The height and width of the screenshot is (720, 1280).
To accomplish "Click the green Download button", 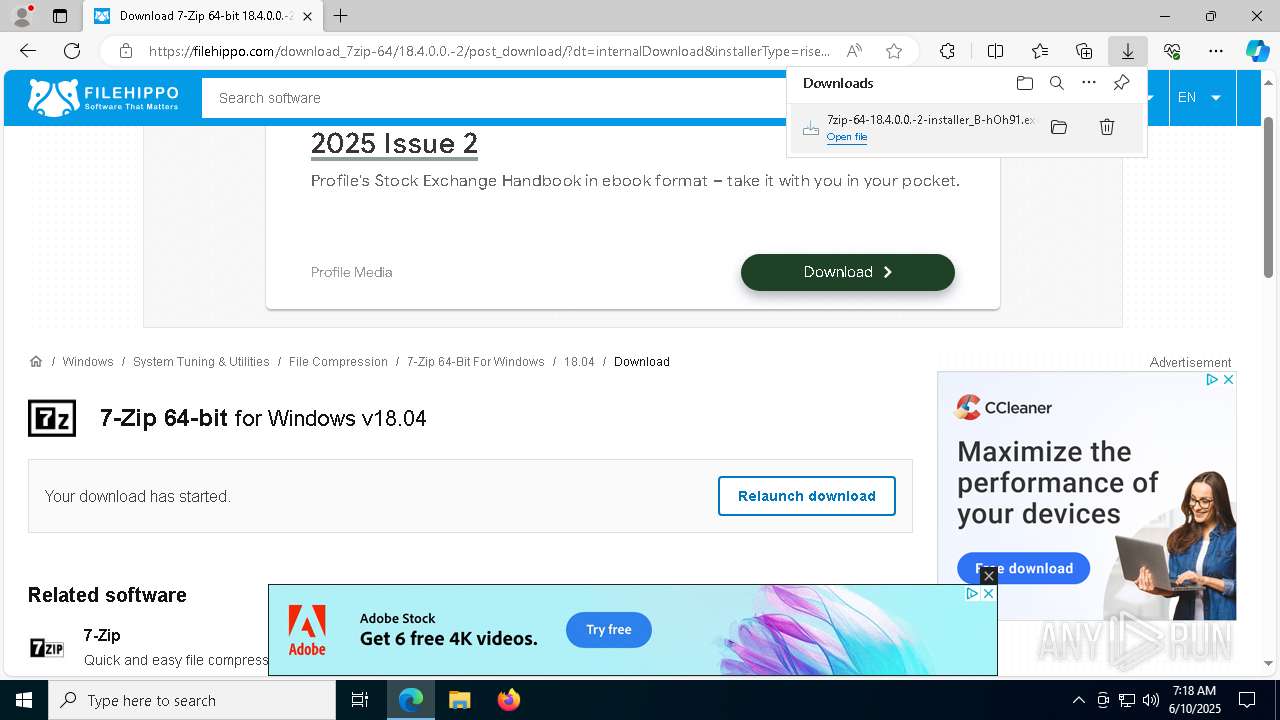I will (x=848, y=272).
